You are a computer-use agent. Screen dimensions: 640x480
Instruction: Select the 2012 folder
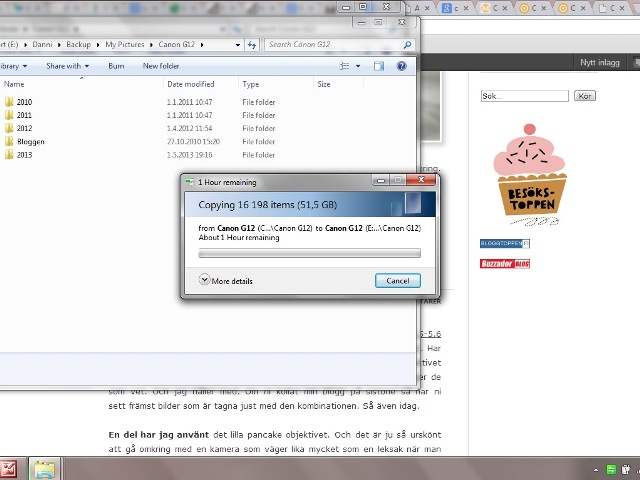(24, 128)
